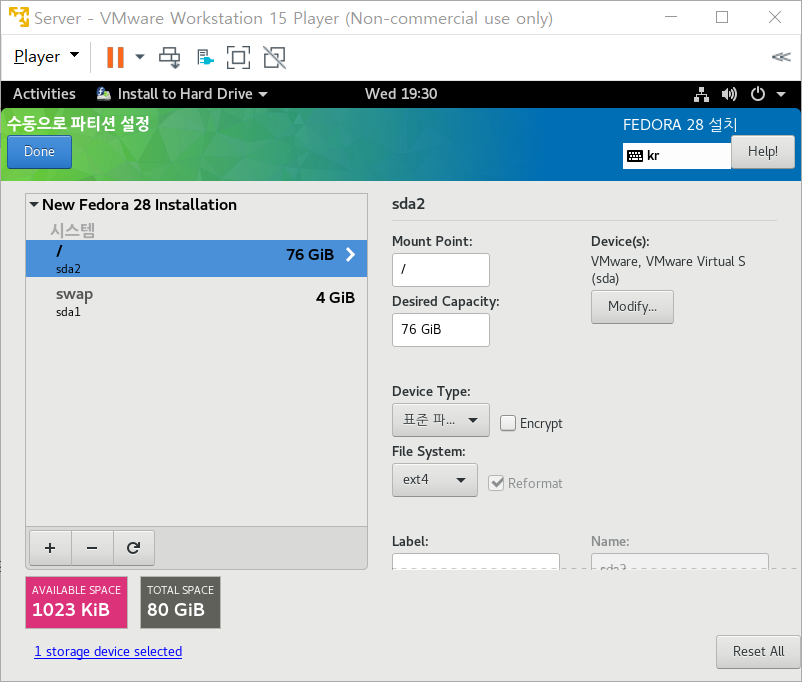Open GNOME Activities overview
802x682 pixels.
point(44,94)
